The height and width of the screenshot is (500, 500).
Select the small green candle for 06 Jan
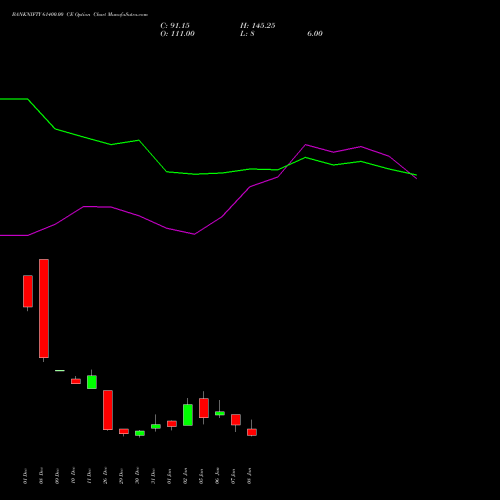[220, 413]
